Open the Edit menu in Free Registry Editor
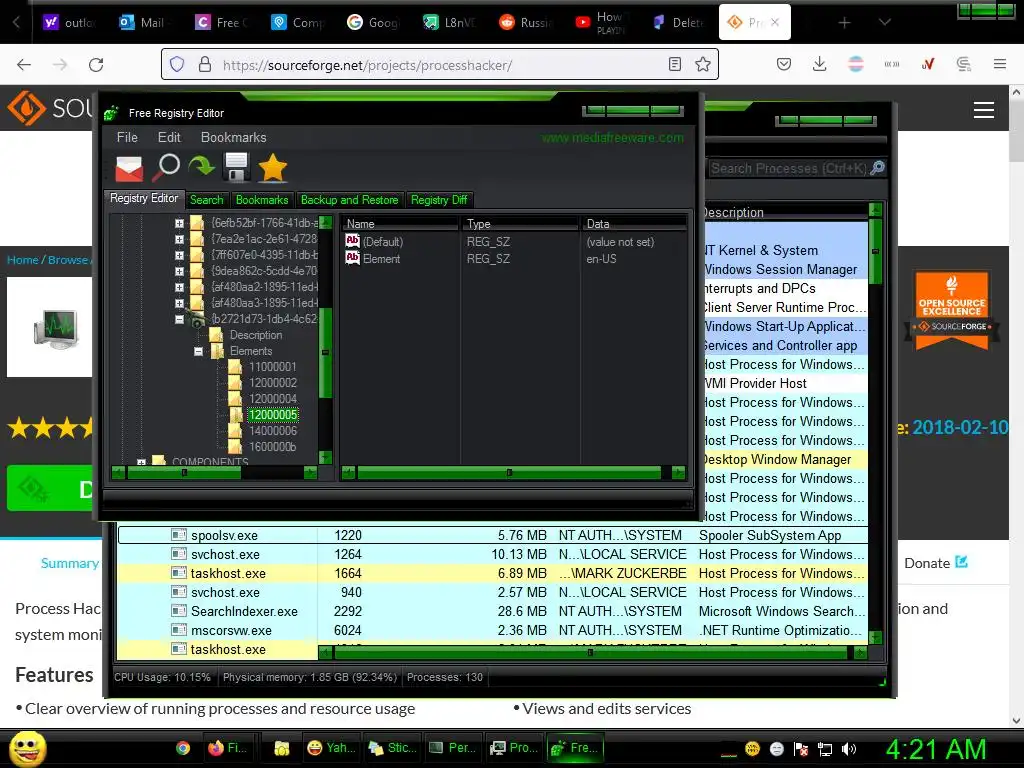 click(168, 137)
